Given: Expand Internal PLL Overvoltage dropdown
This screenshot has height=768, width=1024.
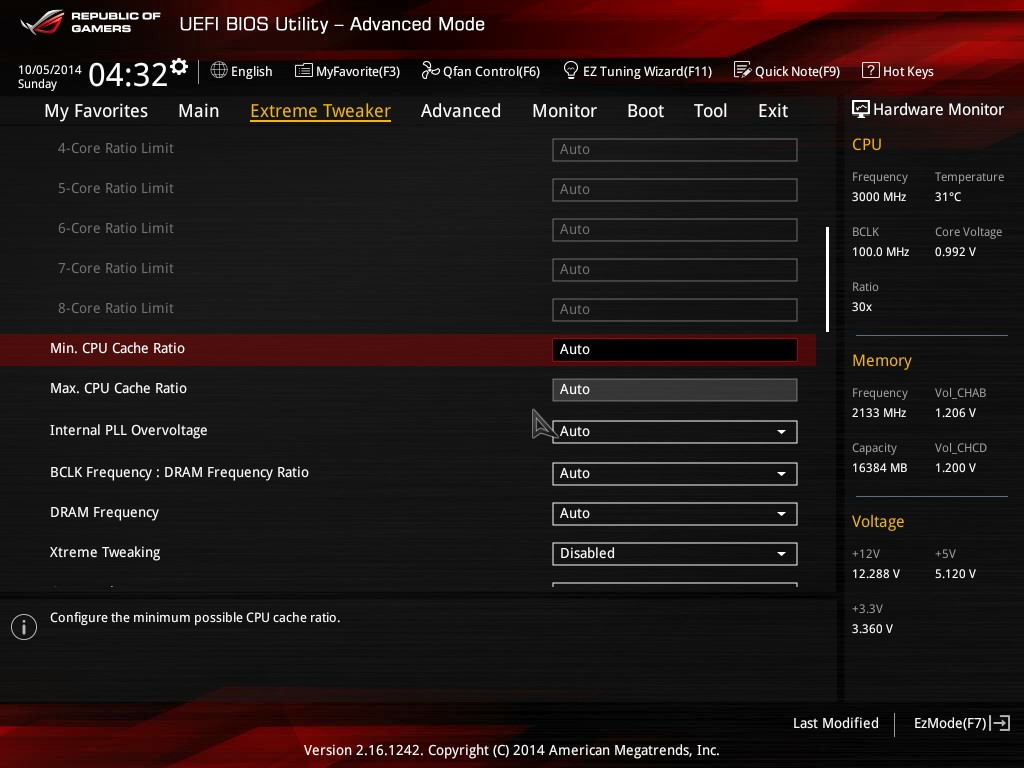Looking at the screenshot, I should pos(675,432).
